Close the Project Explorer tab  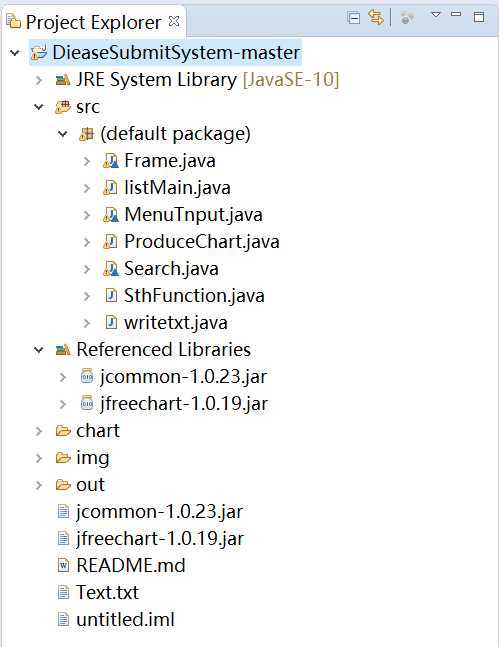point(174,21)
